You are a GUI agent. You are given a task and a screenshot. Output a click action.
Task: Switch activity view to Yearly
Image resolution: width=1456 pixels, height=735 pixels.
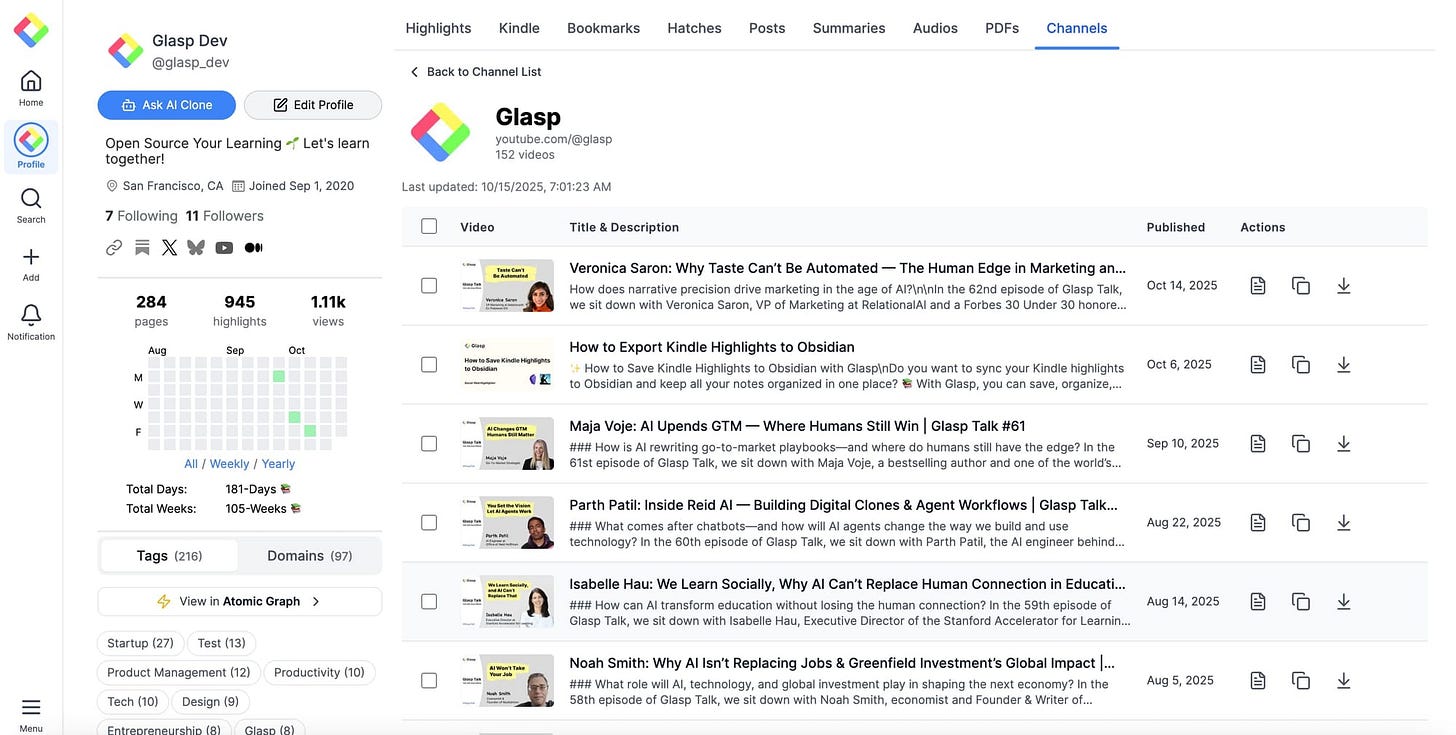pyautogui.click(x=278, y=464)
